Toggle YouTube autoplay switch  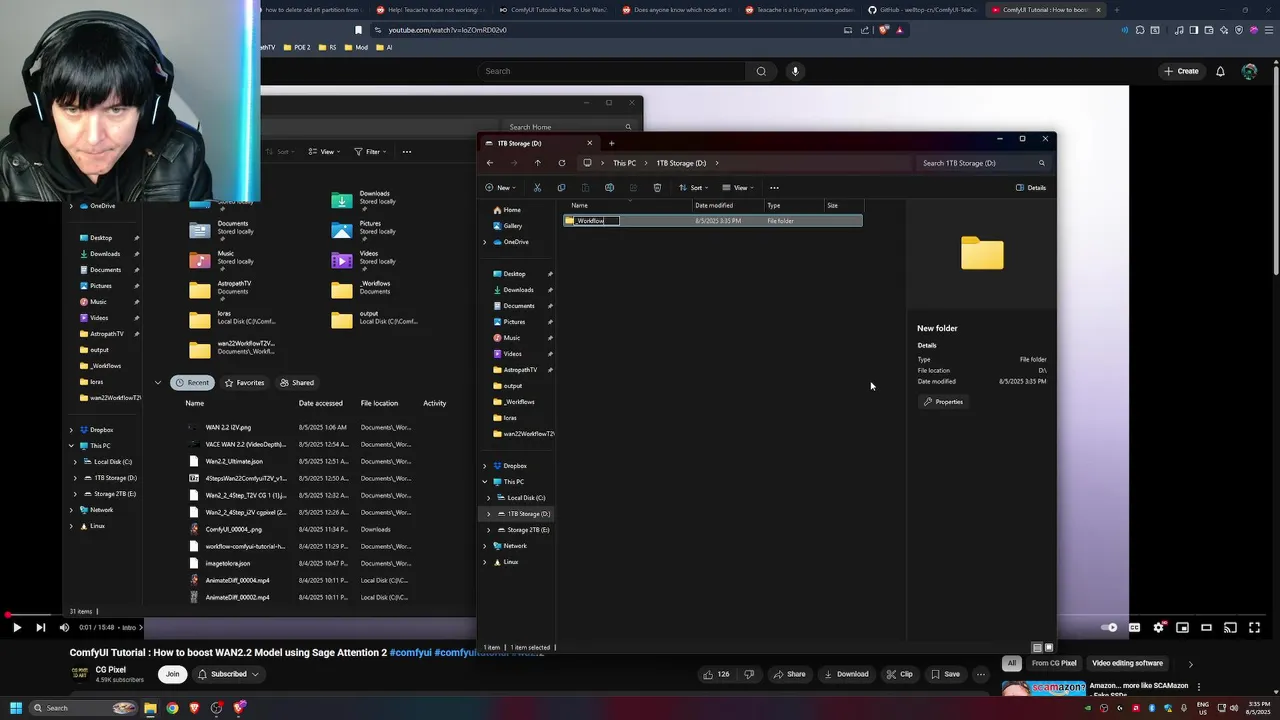point(1109,628)
